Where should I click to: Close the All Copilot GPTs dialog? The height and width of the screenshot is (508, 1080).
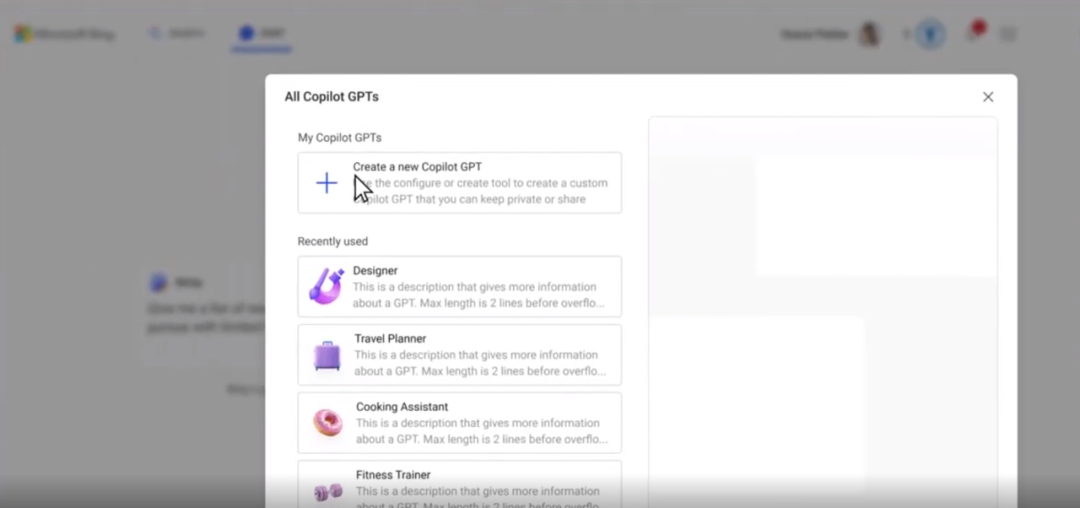988,97
